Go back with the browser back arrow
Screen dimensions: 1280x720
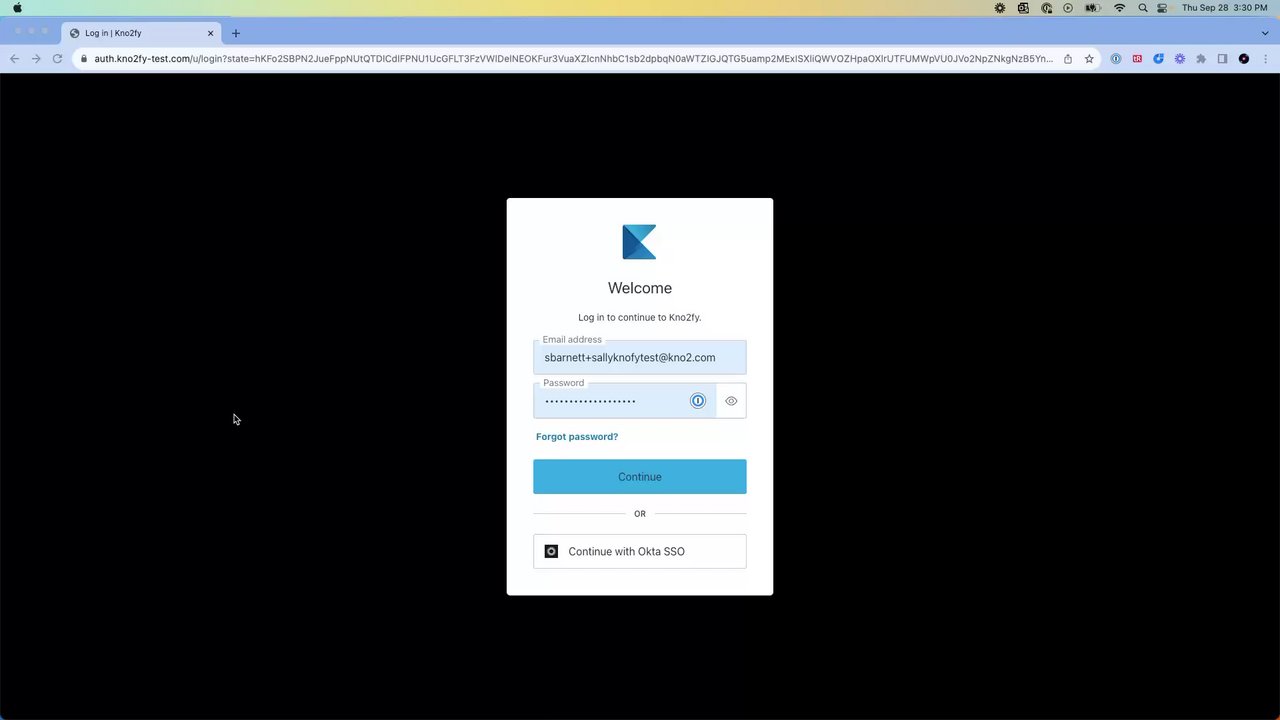pyautogui.click(x=14, y=59)
